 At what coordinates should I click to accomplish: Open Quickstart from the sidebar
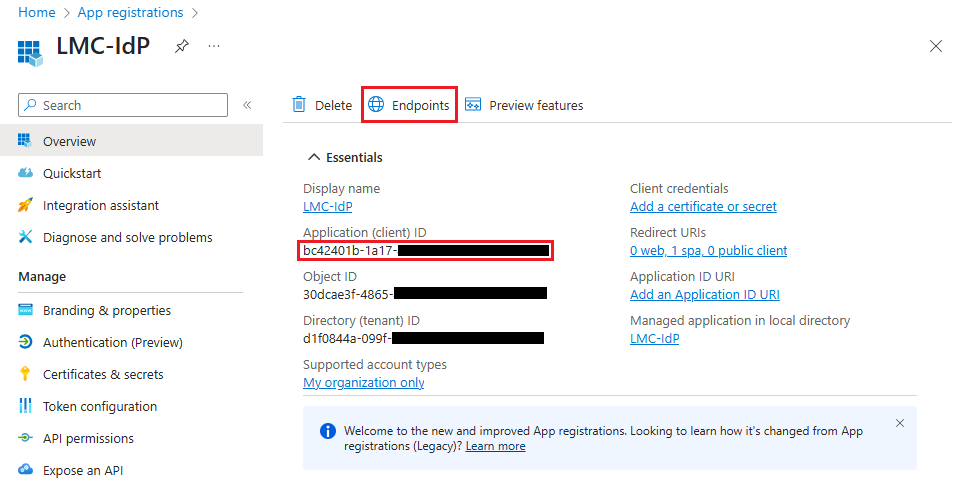(x=71, y=173)
